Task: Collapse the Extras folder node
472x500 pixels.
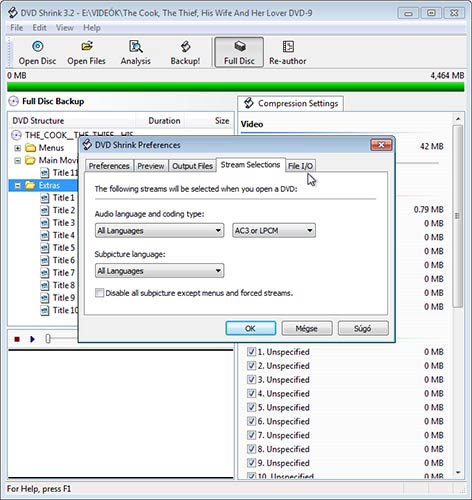Action: (x=18, y=186)
